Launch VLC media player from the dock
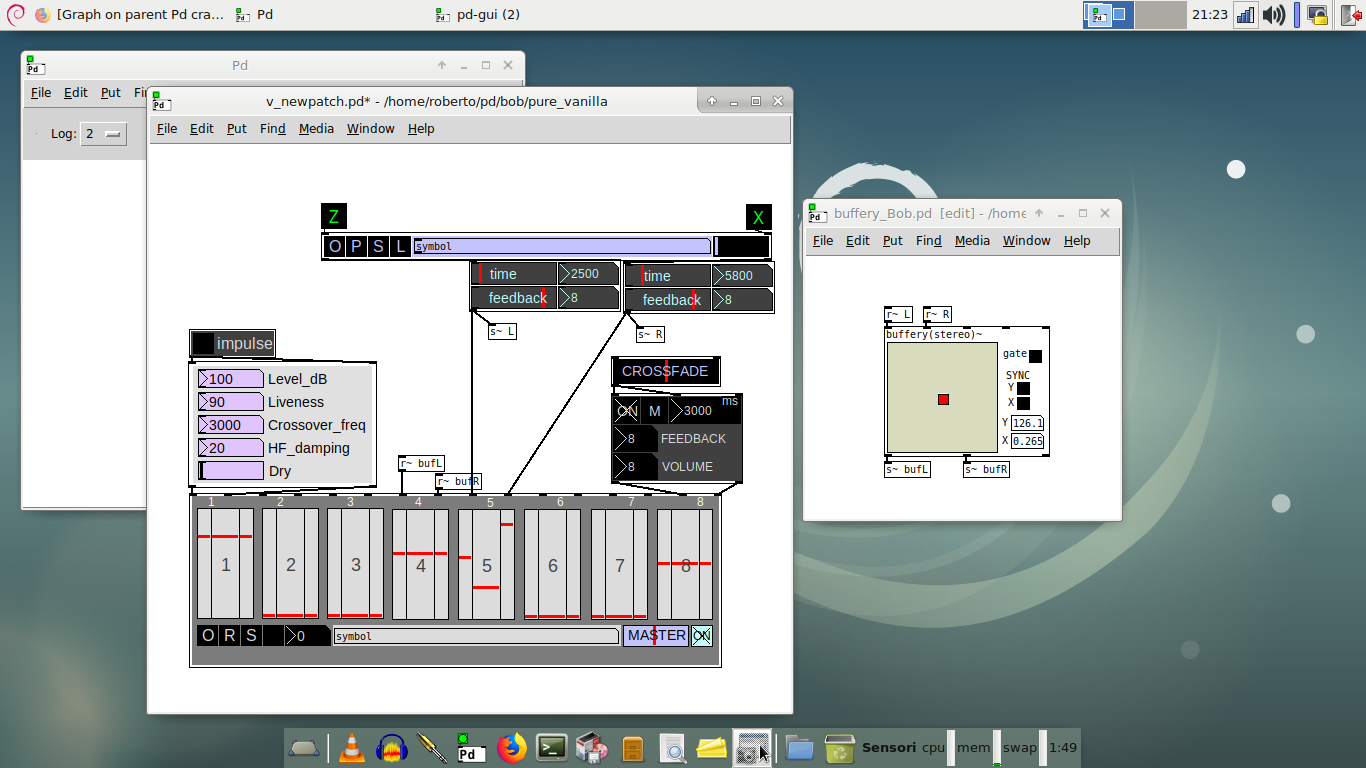 coord(351,748)
